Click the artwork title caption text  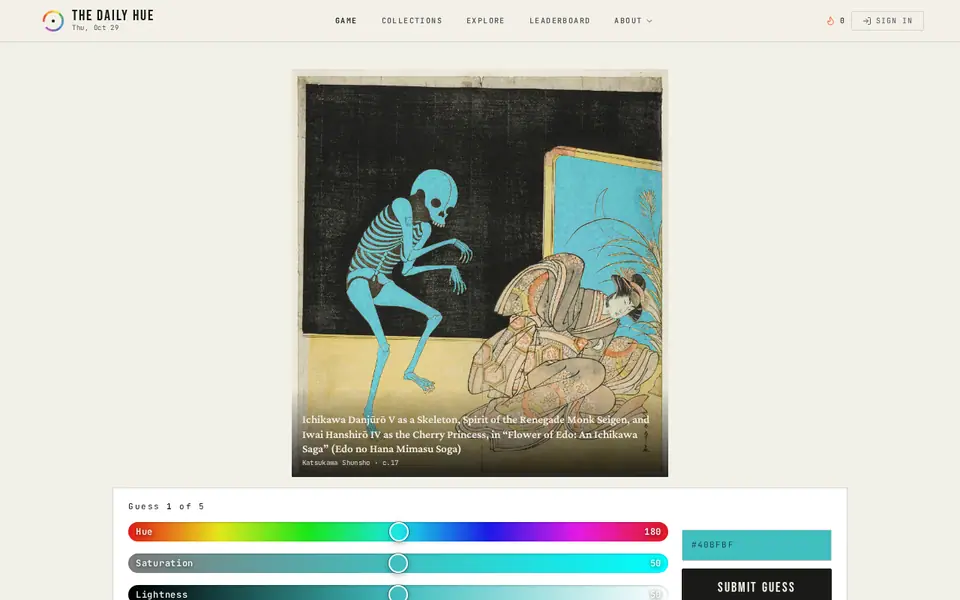point(476,434)
